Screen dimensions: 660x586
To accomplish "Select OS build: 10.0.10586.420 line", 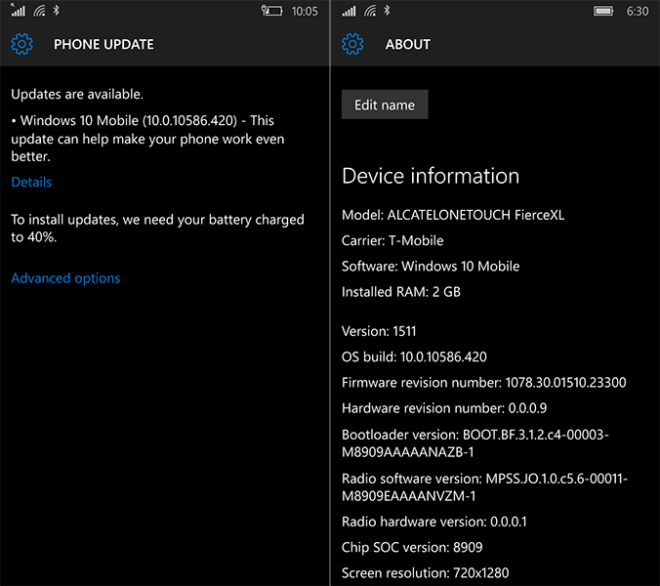I will 414,357.
